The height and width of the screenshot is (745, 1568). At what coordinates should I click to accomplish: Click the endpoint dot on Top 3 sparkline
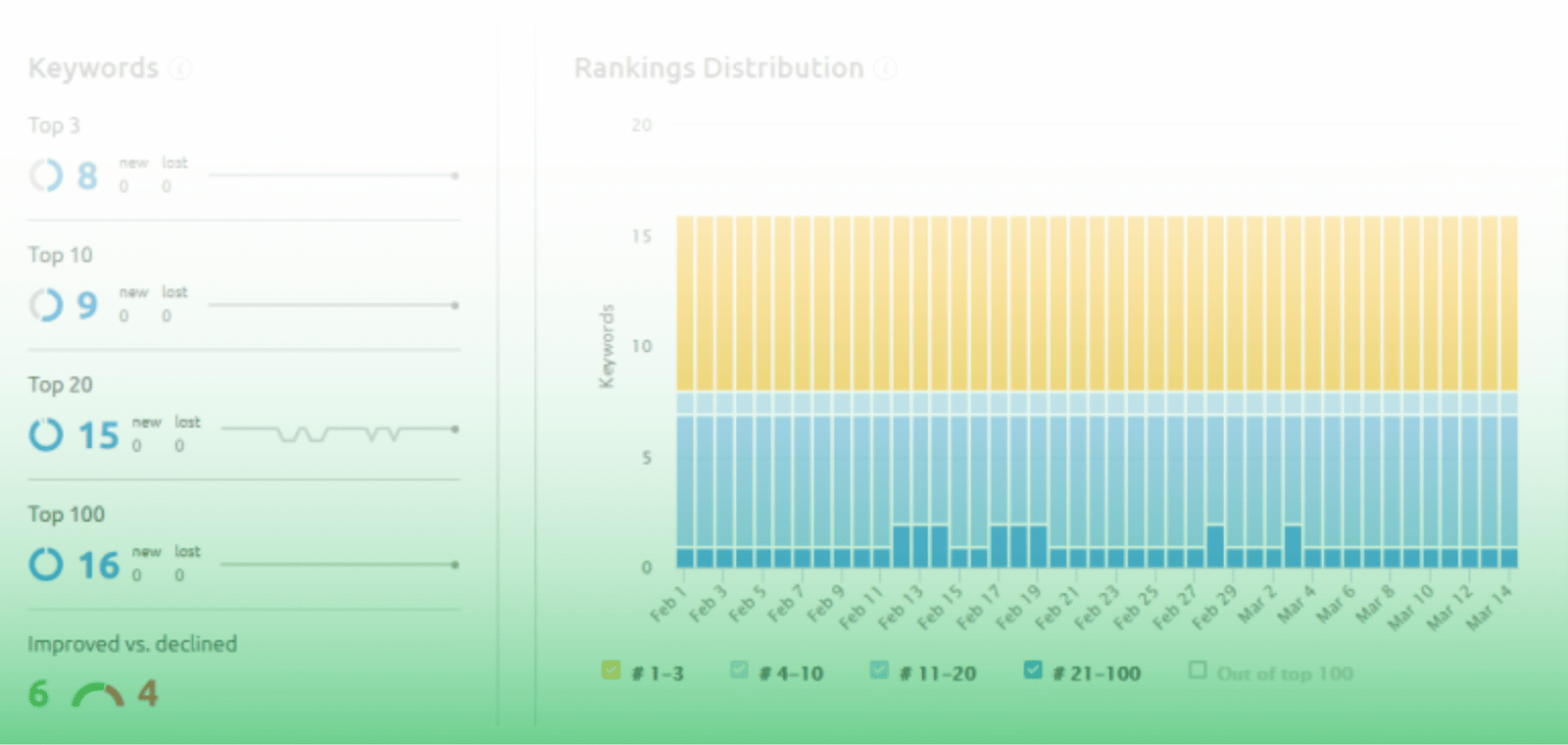click(x=454, y=176)
